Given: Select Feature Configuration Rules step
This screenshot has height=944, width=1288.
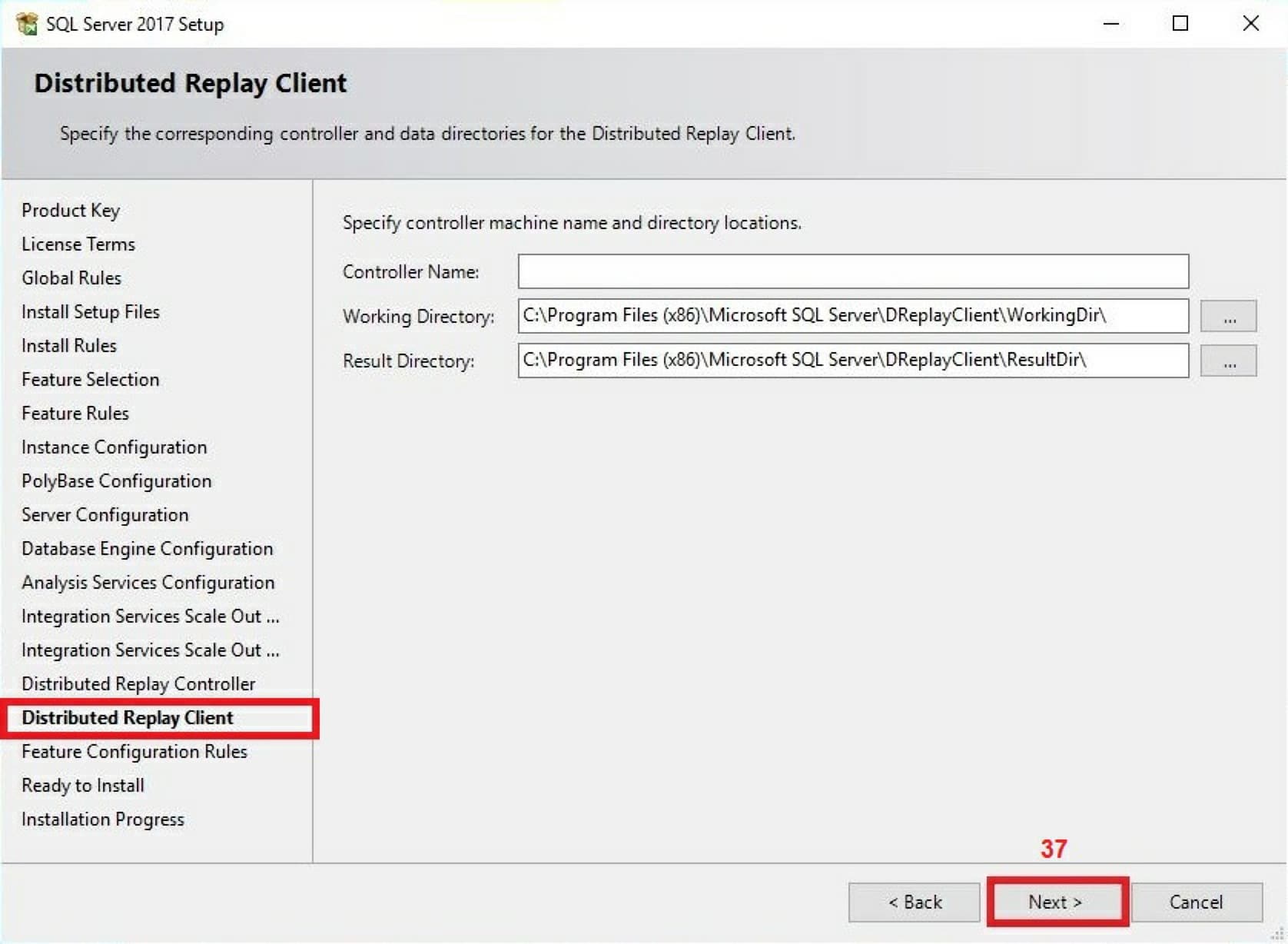Looking at the screenshot, I should pyautogui.click(x=134, y=752).
